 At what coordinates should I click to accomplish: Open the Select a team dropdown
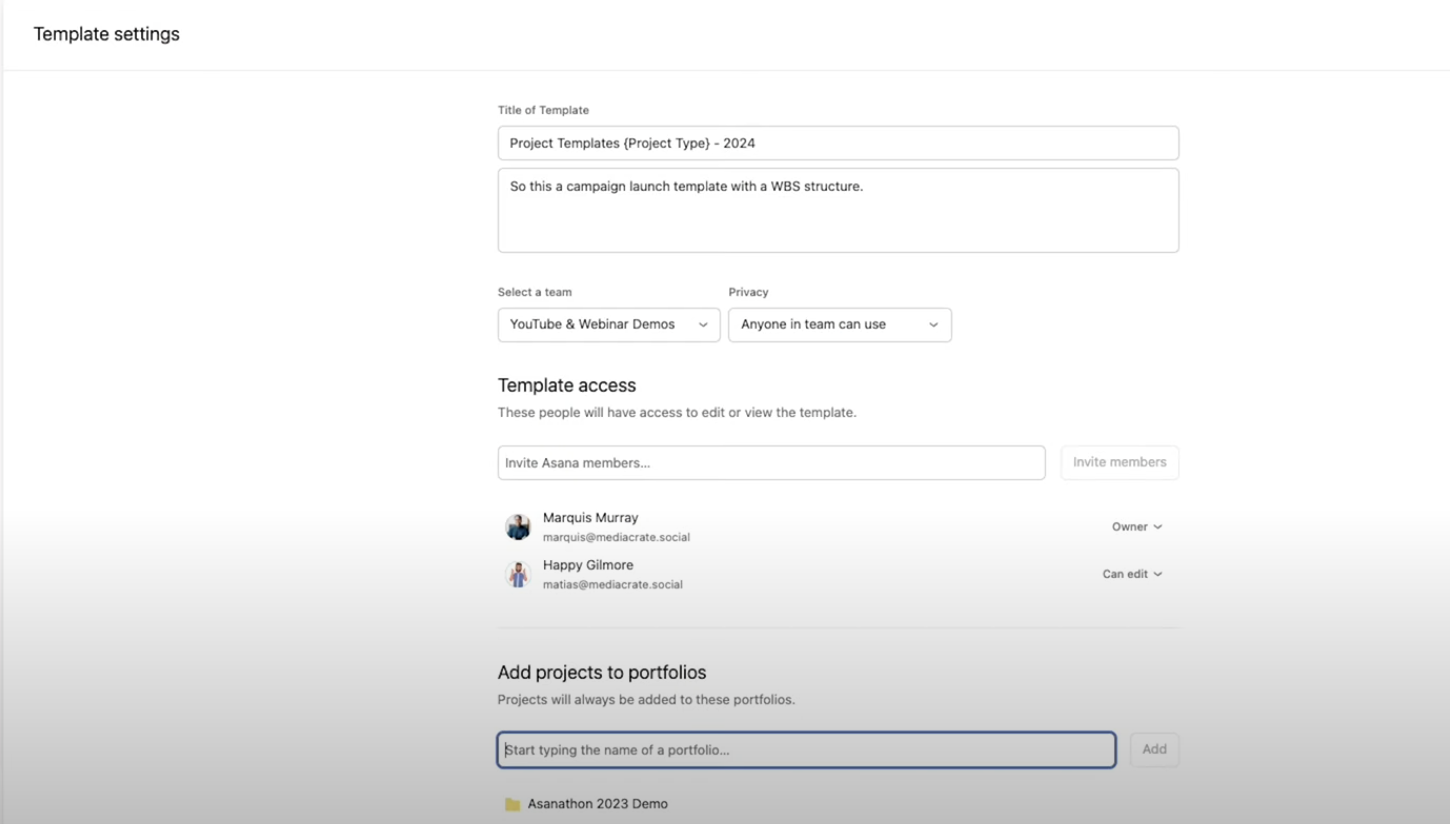click(x=608, y=325)
